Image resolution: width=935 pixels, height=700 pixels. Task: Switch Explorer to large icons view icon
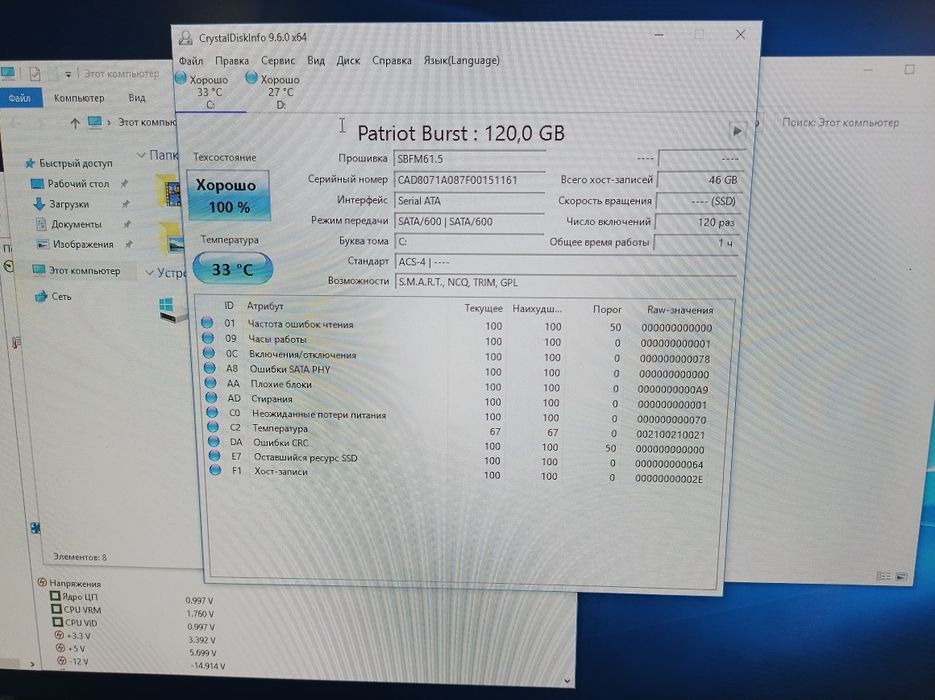[x=902, y=577]
